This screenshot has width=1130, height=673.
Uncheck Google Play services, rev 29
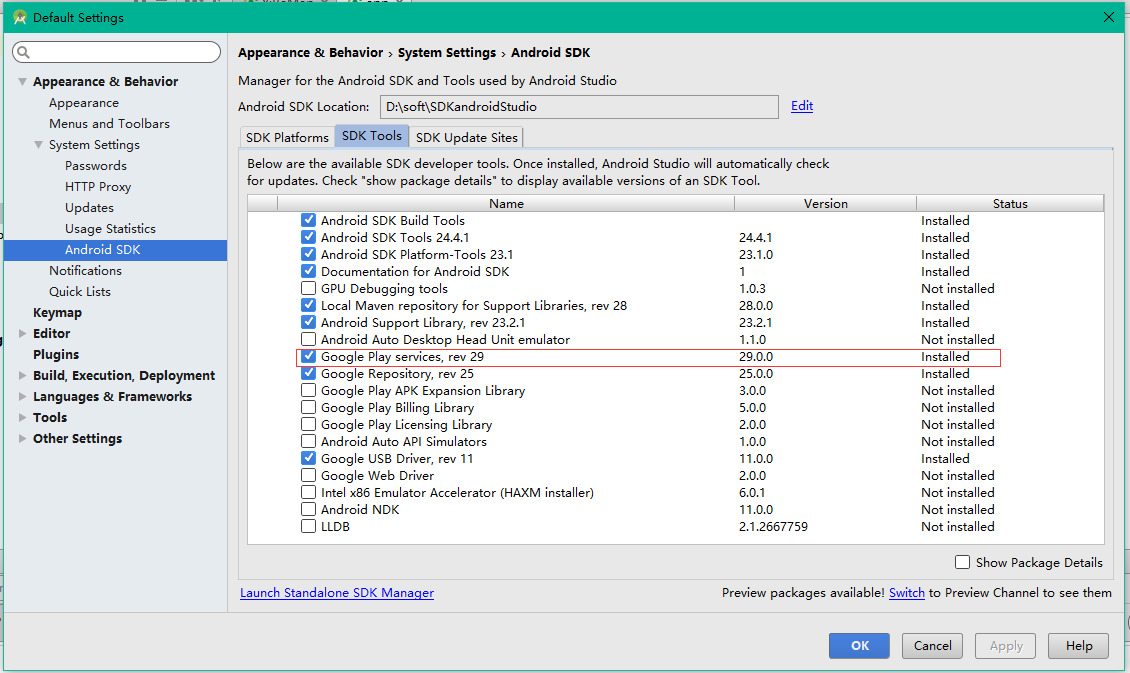(308, 357)
